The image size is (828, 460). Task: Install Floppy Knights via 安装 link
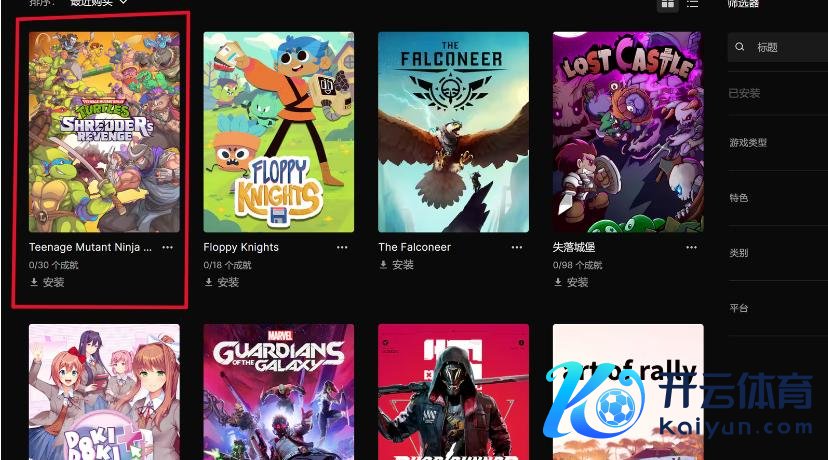click(222, 283)
